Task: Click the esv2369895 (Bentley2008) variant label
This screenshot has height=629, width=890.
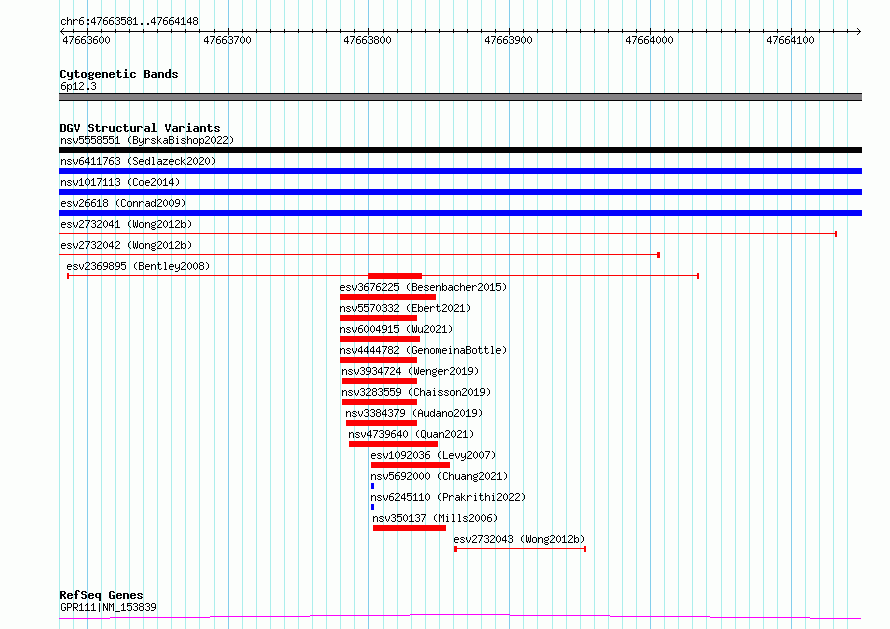Action: coord(138,266)
